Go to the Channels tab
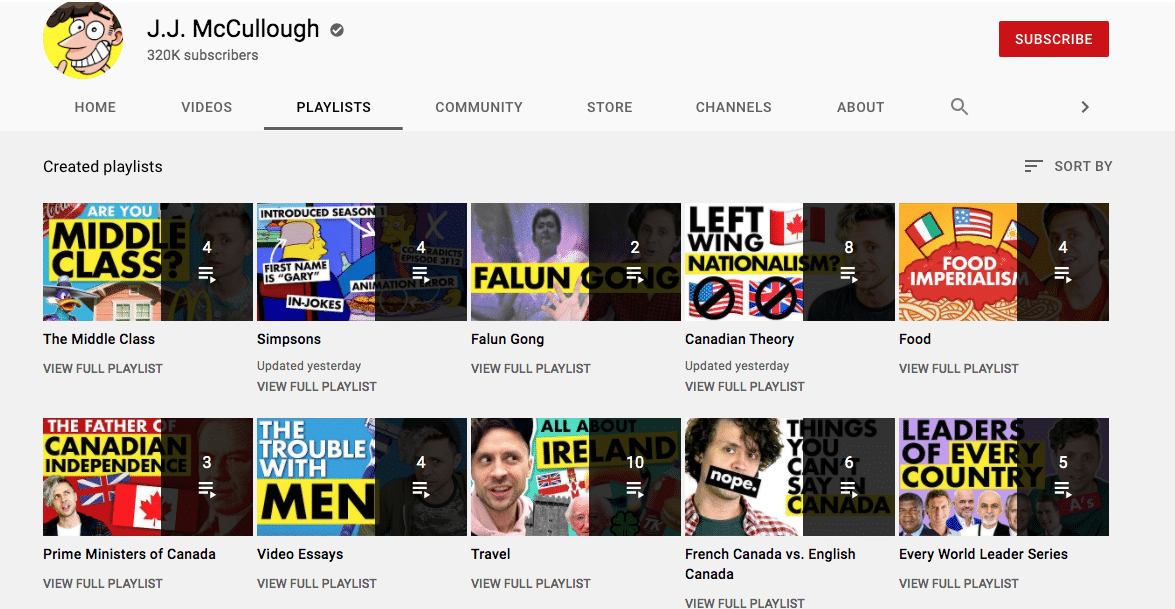The image size is (1175, 609). click(734, 107)
